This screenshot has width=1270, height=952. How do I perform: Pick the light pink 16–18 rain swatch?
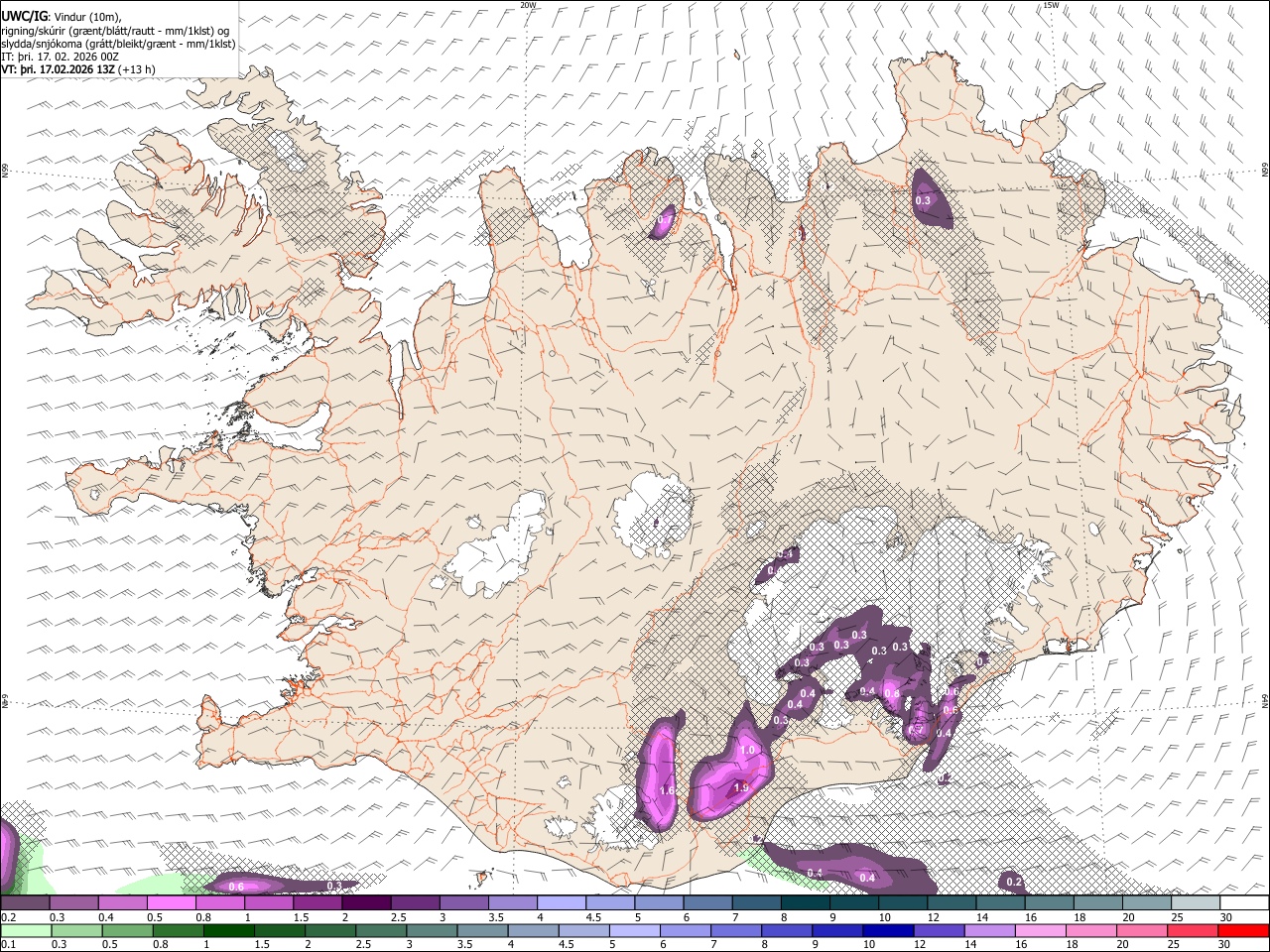point(1042,931)
